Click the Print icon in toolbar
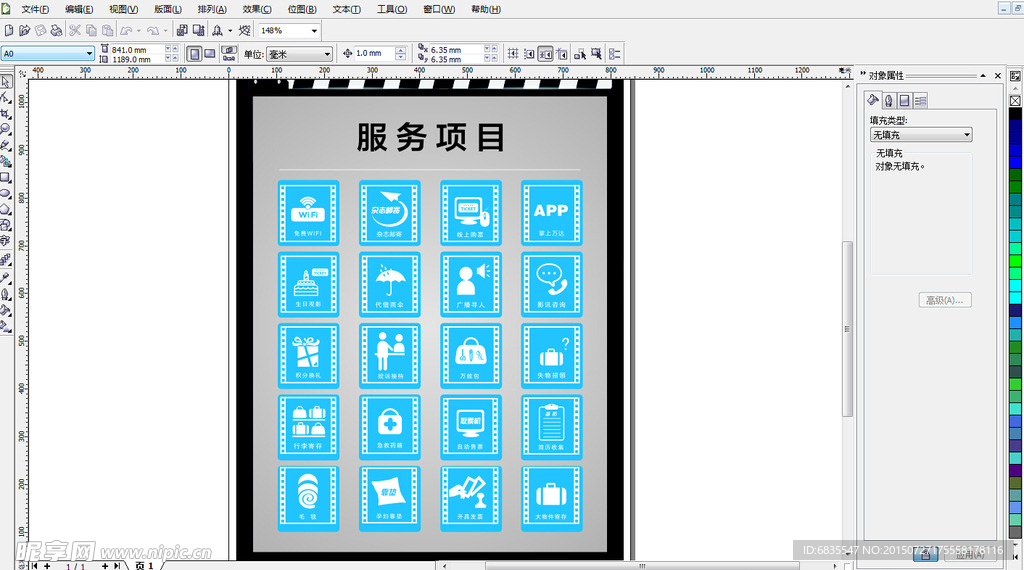Image resolution: width=1024 pixels, height=570 pixels. pos(56,31)
